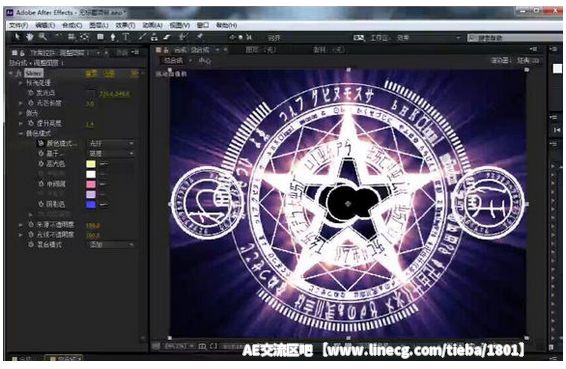Select the Selection arrow tool
Viewport: 566px width, 369px height.
pyautogui.click(x=17, y=37)
